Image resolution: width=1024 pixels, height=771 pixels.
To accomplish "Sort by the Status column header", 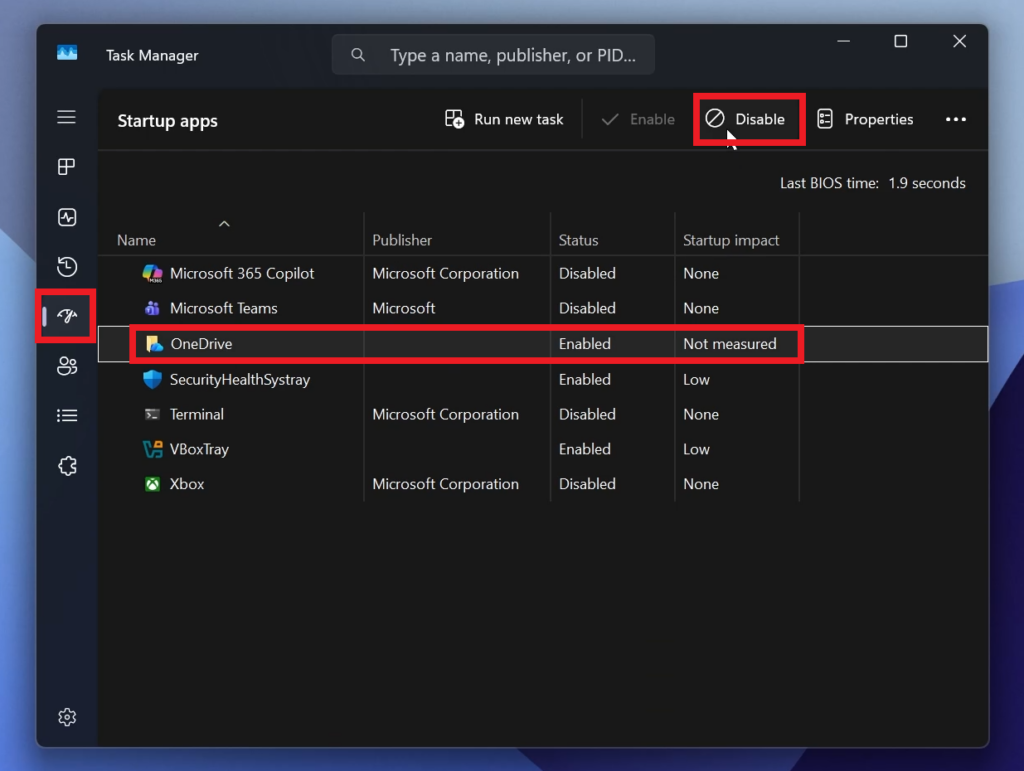I will click(578, 240).
